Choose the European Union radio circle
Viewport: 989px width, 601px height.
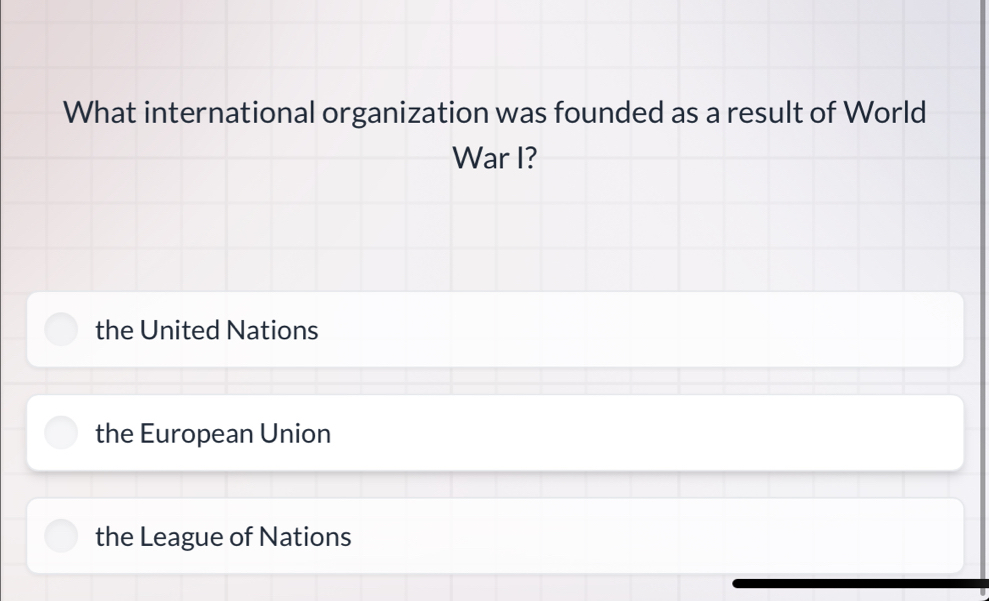(62, 433)
